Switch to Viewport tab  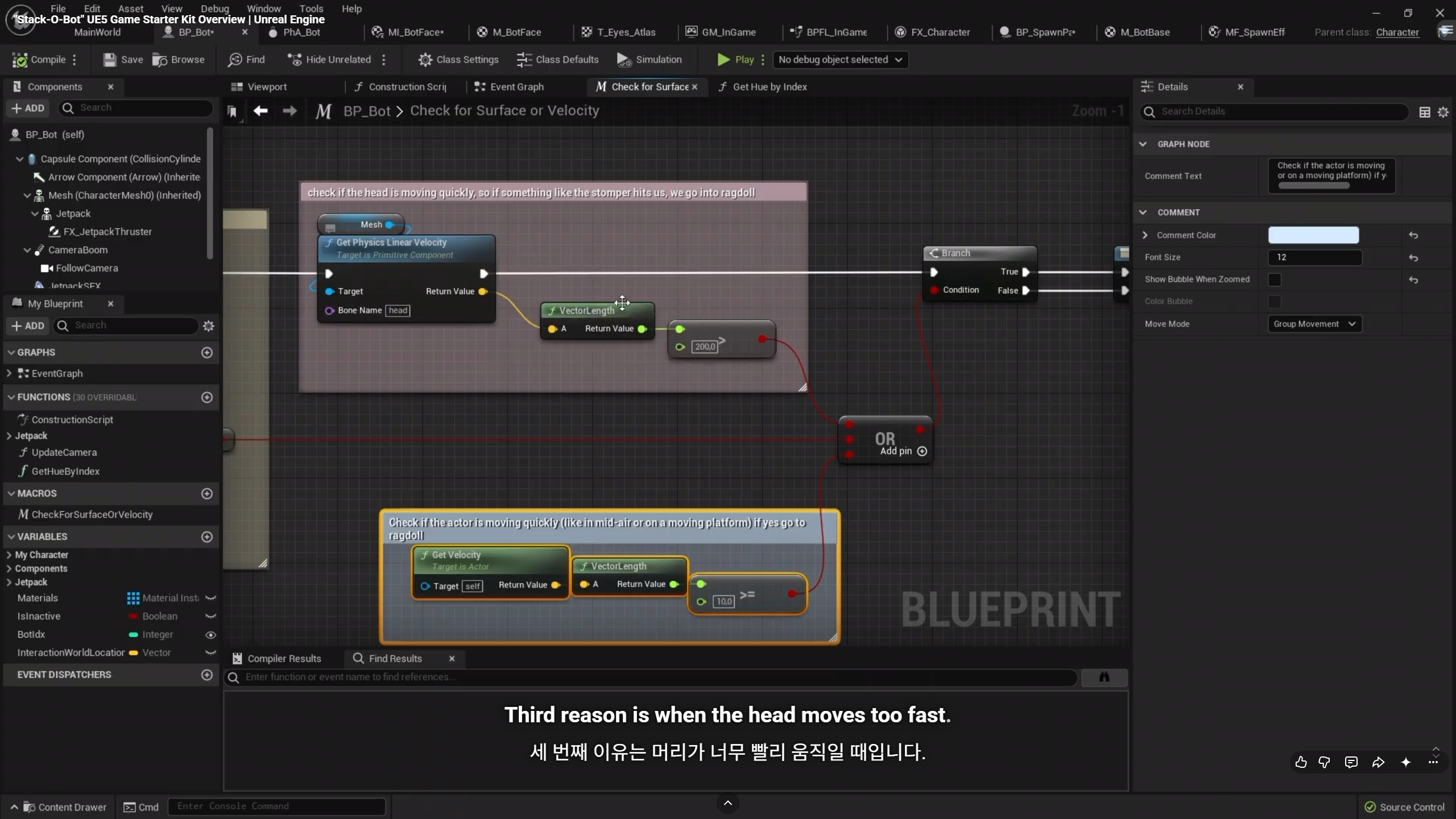coord(259,87)
